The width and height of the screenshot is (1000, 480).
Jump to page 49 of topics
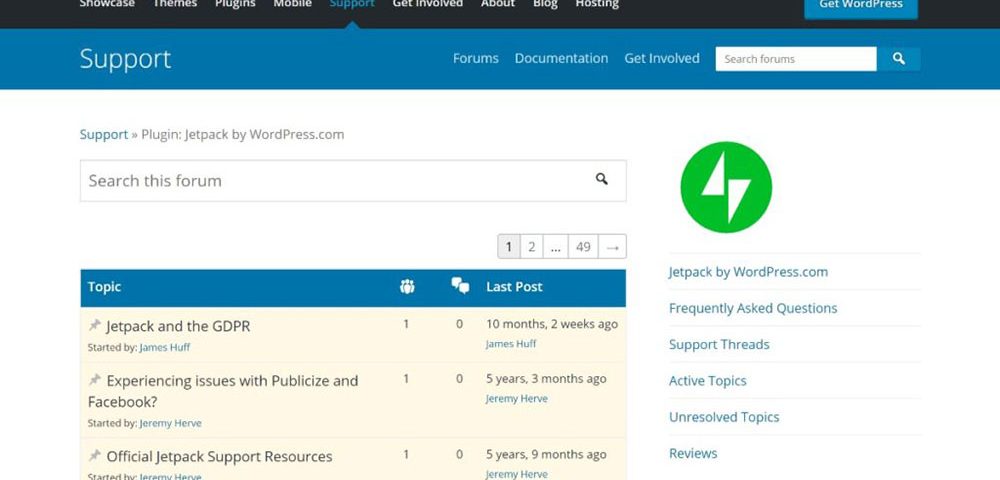coord(583,247)
